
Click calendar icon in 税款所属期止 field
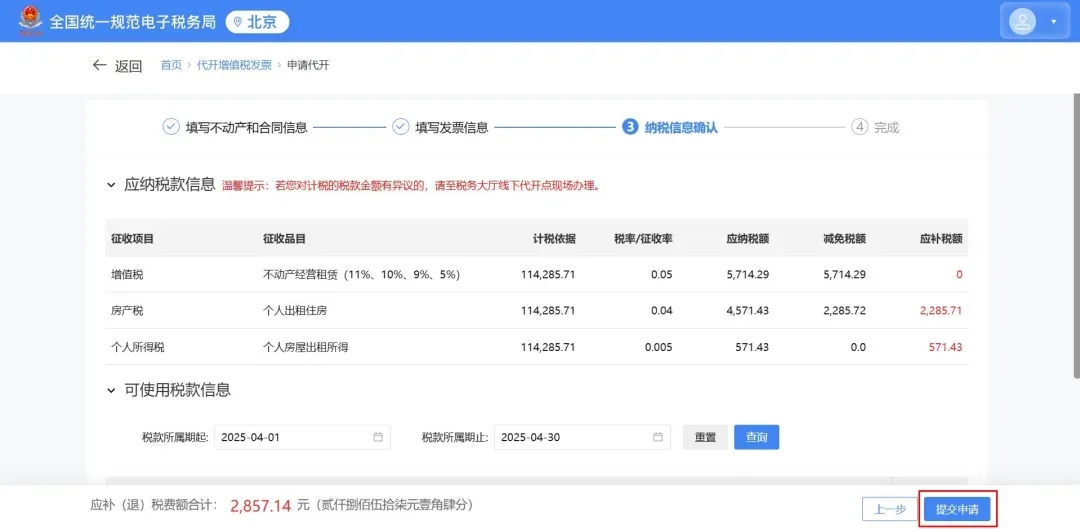658,437
